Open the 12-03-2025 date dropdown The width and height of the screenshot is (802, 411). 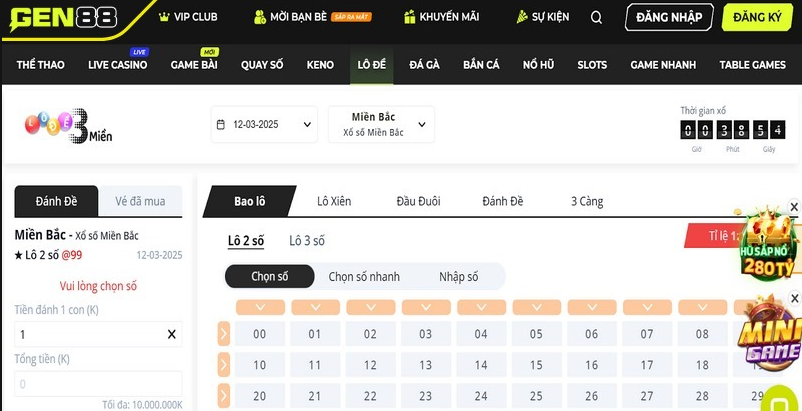tap(264, 124)
